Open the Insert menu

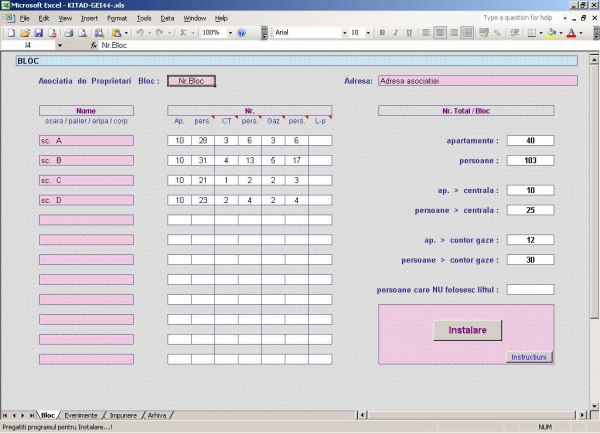(90, 18)
